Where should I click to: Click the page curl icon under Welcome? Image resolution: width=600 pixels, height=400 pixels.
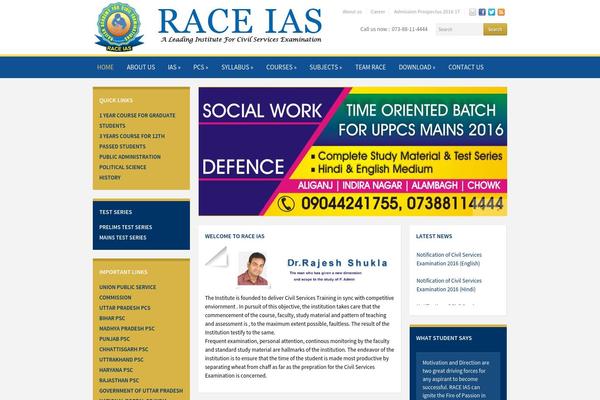[217, 256]
